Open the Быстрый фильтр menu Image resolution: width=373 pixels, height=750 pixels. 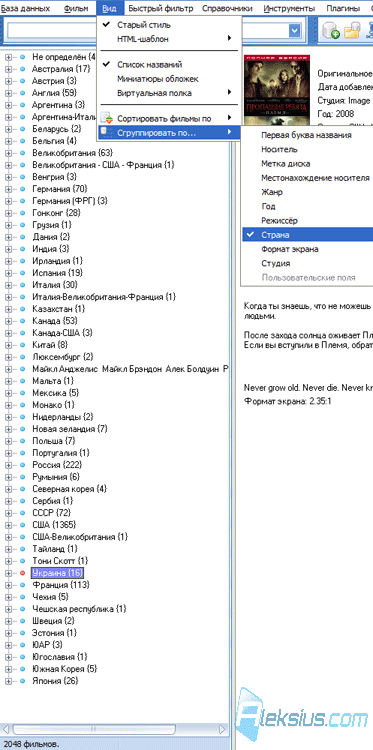point(161,8)
